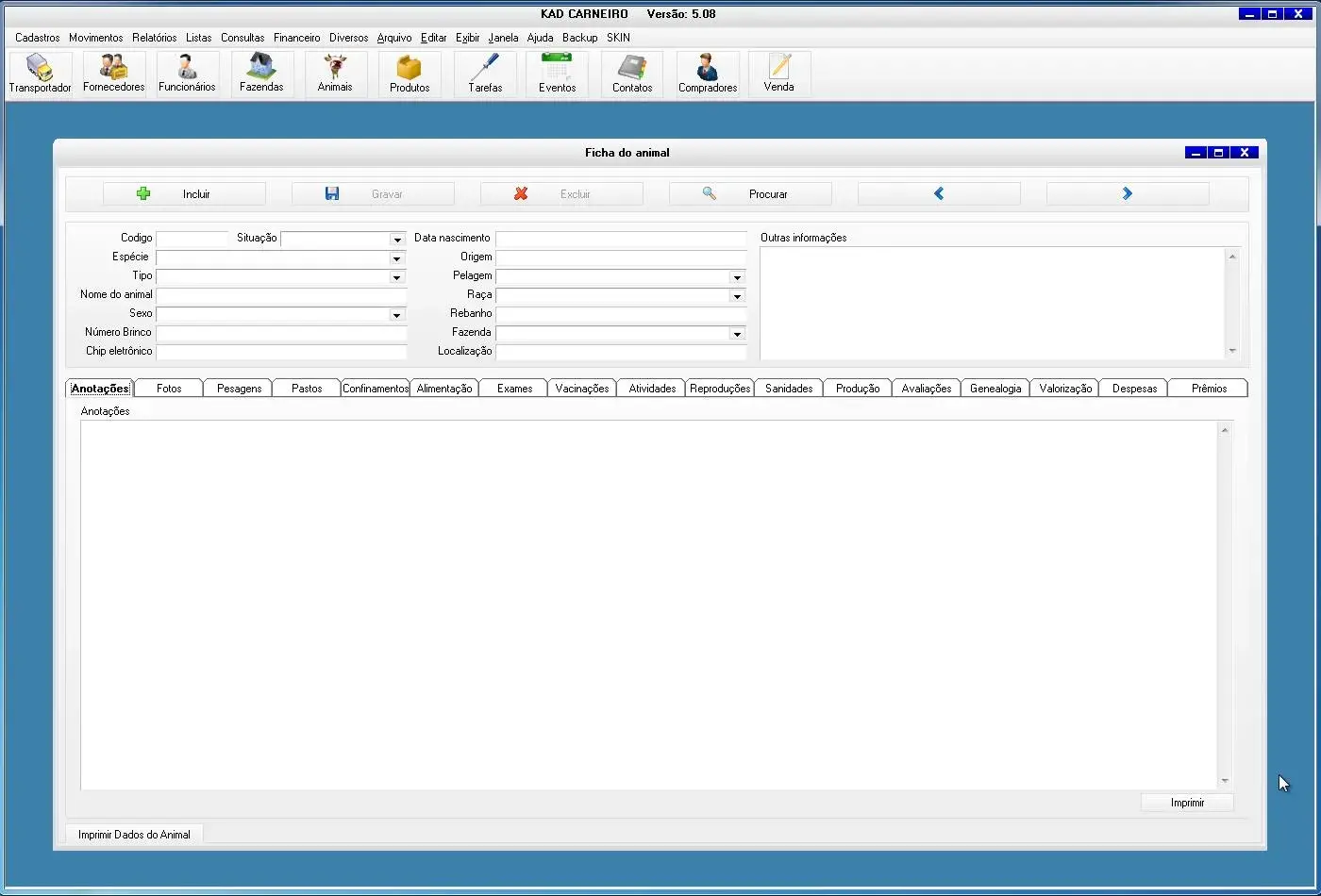The width and height of the screenshot is (1321, 896).
Task: Expand the Raça dropdown list
Action: 737,296
